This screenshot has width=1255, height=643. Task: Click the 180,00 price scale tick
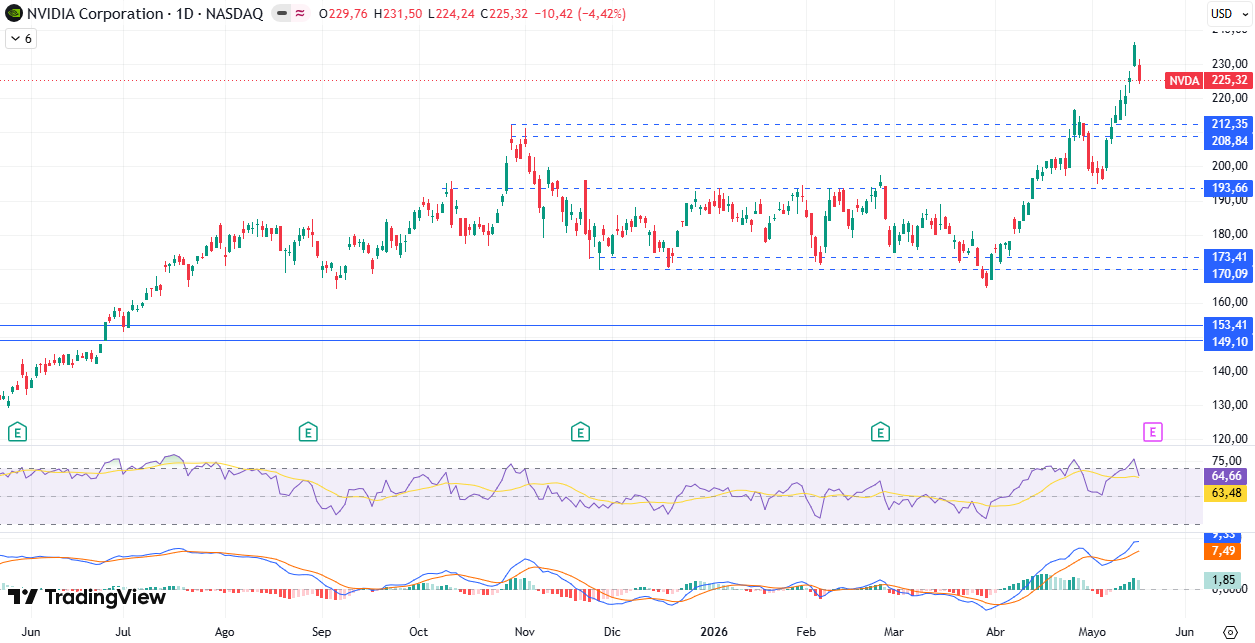pyautogui.click(x=1227, y=234)
